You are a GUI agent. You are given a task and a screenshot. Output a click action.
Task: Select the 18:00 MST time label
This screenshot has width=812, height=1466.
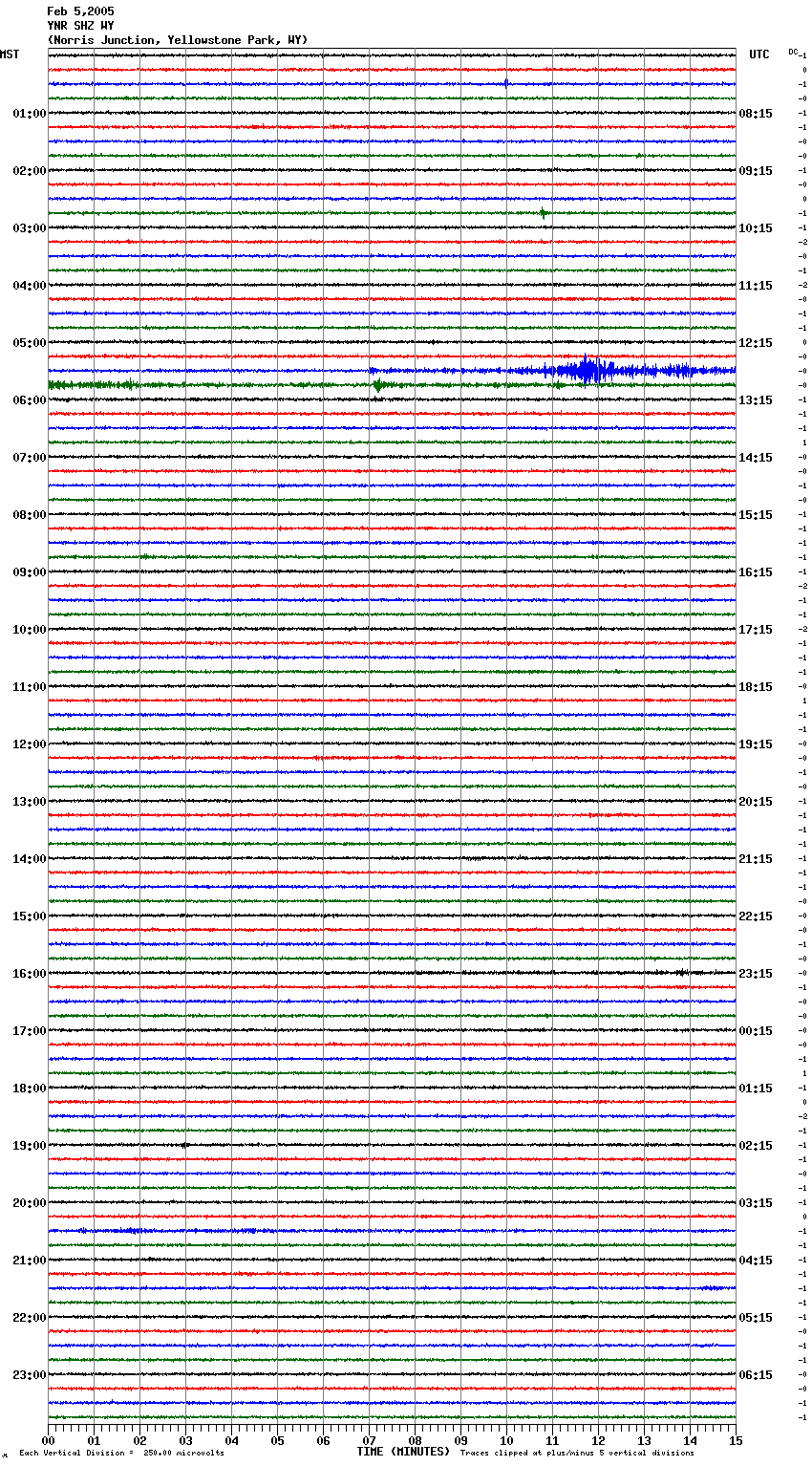[30, 1089]
